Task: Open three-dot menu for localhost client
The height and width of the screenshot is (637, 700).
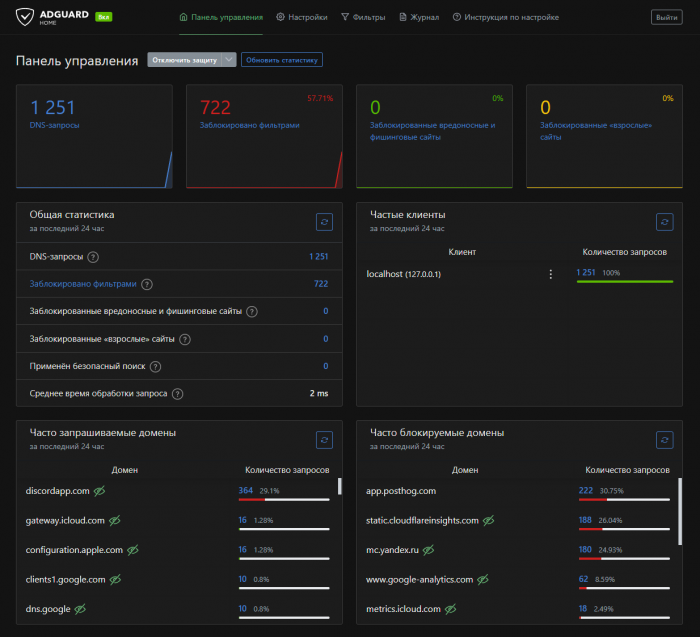Action: (550, 274)
